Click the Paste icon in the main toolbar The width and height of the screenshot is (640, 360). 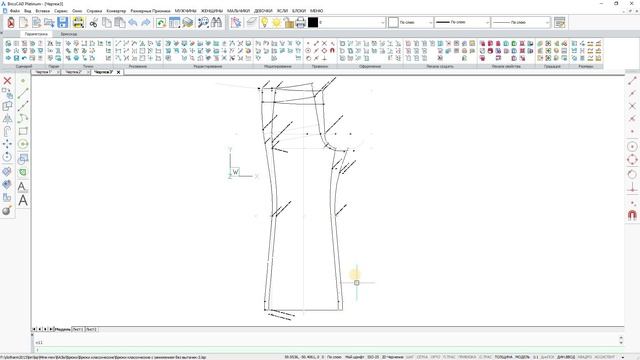click(x=120, y=22)
